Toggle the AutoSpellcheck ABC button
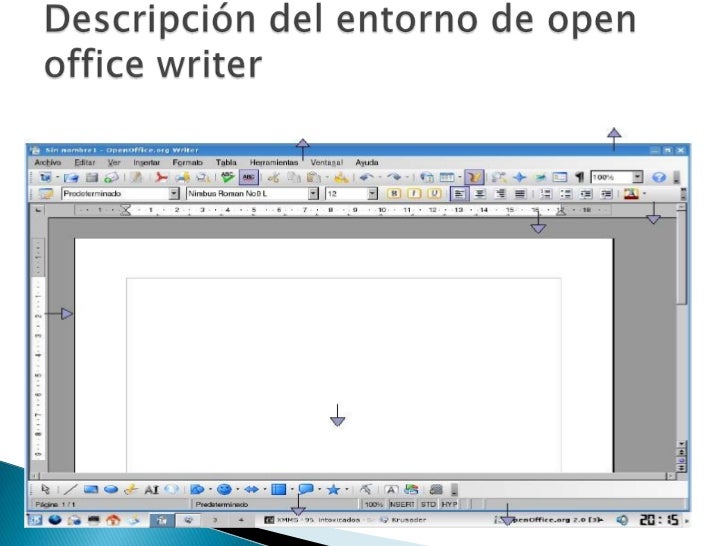Screen dimensions: 728x546 tap(248, 177)
